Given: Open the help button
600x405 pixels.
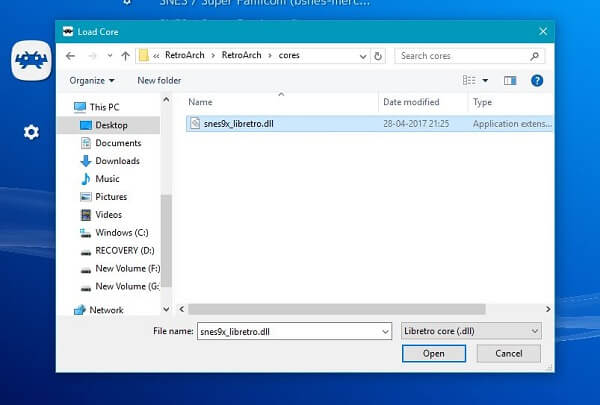Looking at the screenshot, I should coord(537,80).
